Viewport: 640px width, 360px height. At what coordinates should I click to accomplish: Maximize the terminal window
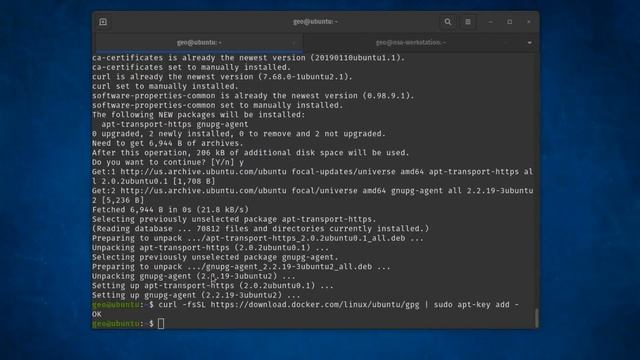coord(509,22)
